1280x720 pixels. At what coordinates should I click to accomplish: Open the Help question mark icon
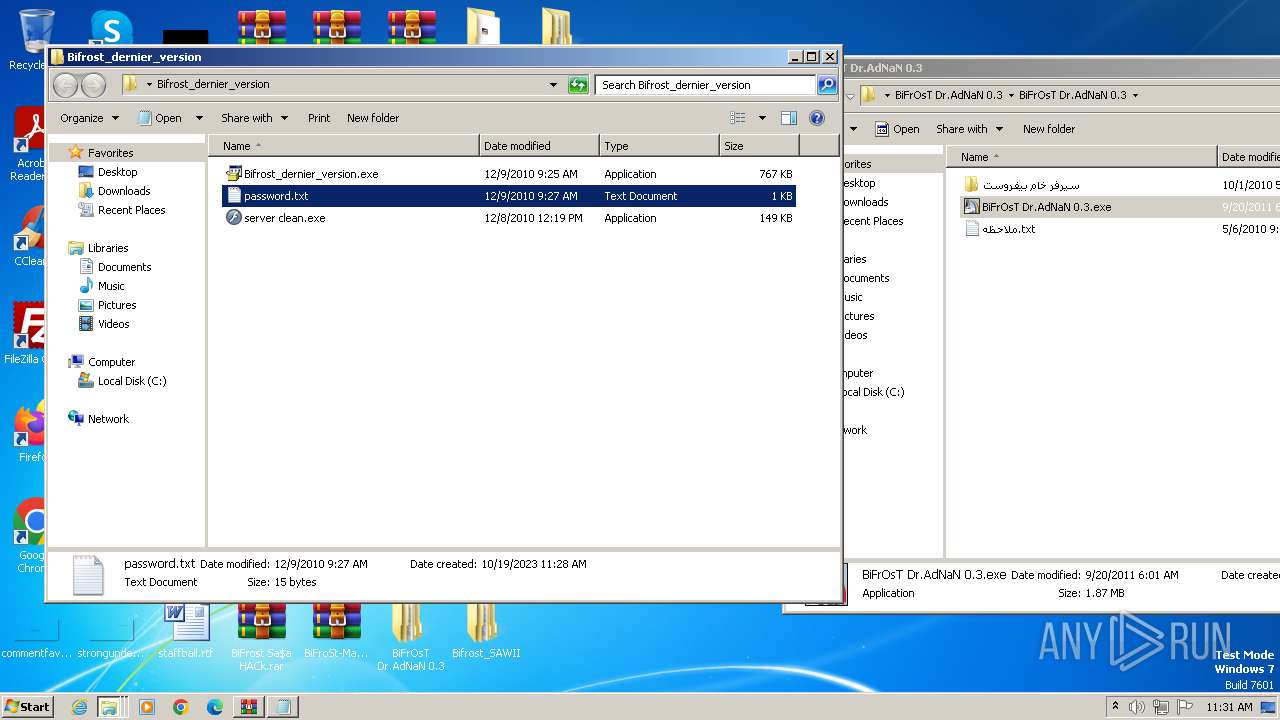click(x=817, y=118)
